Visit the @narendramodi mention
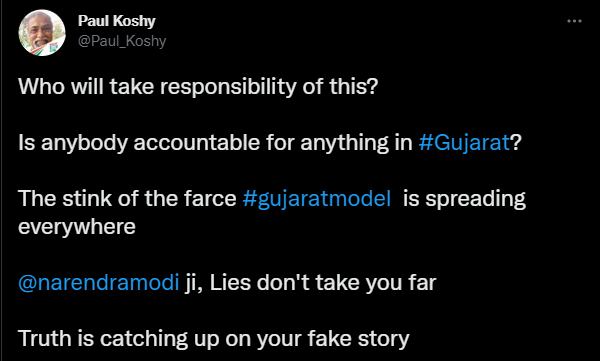The width and height of the screenshot is (600, 361). 99,283
